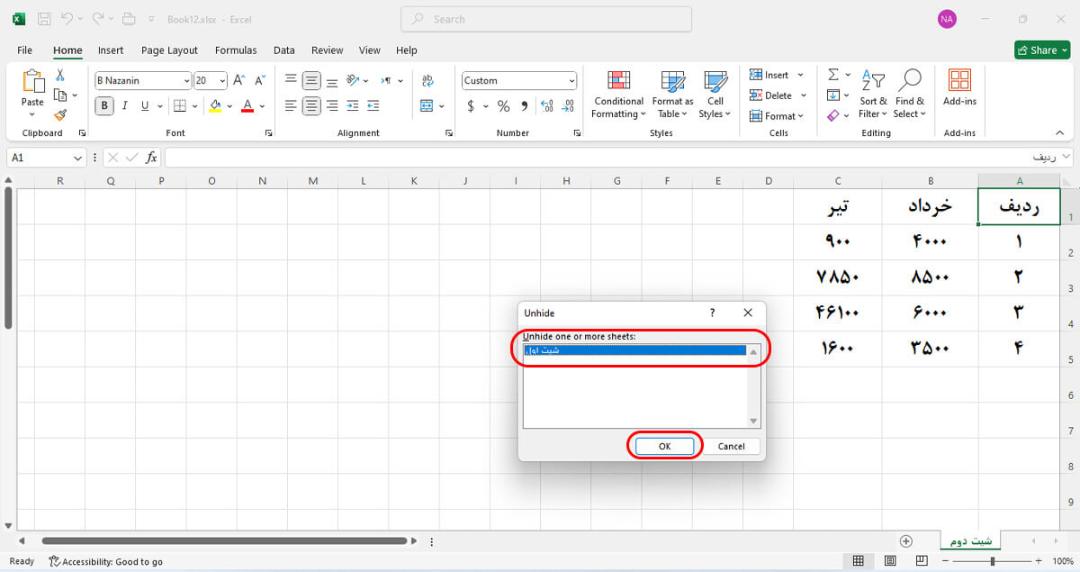
Task: Open the font color dropdown arrow
Action: 262,106
